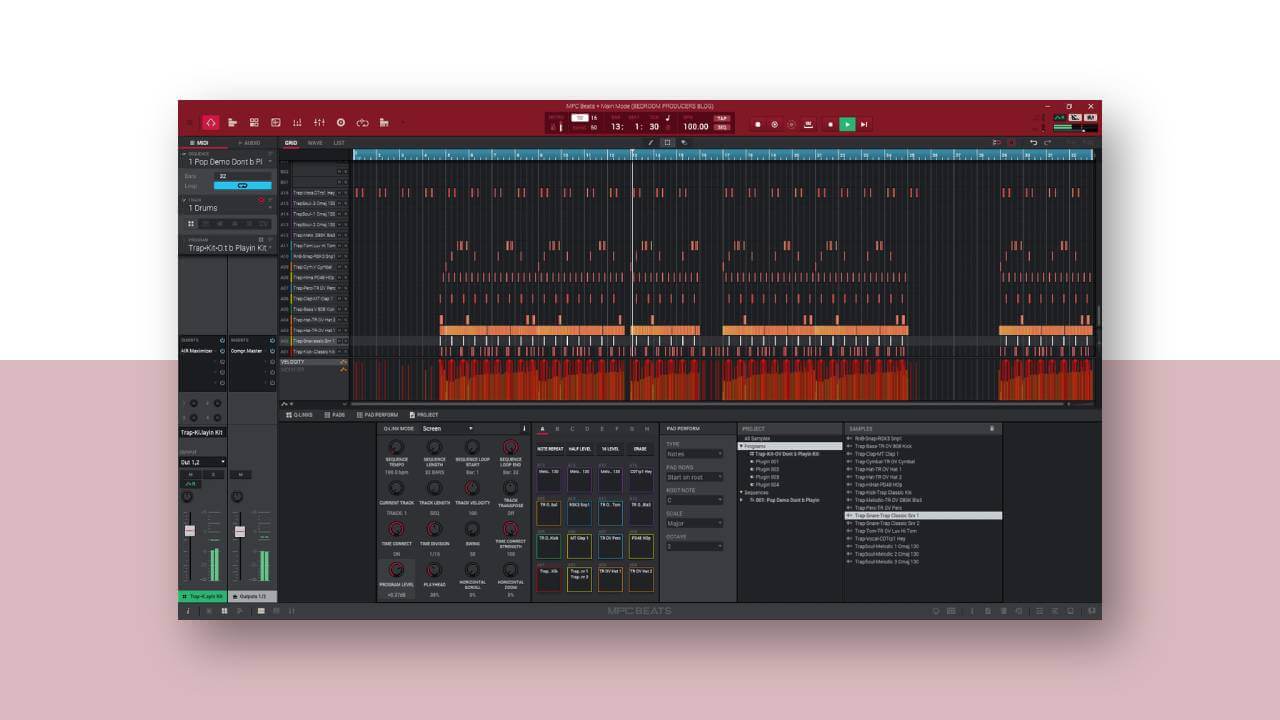Select pad bank B

(557, 429)
